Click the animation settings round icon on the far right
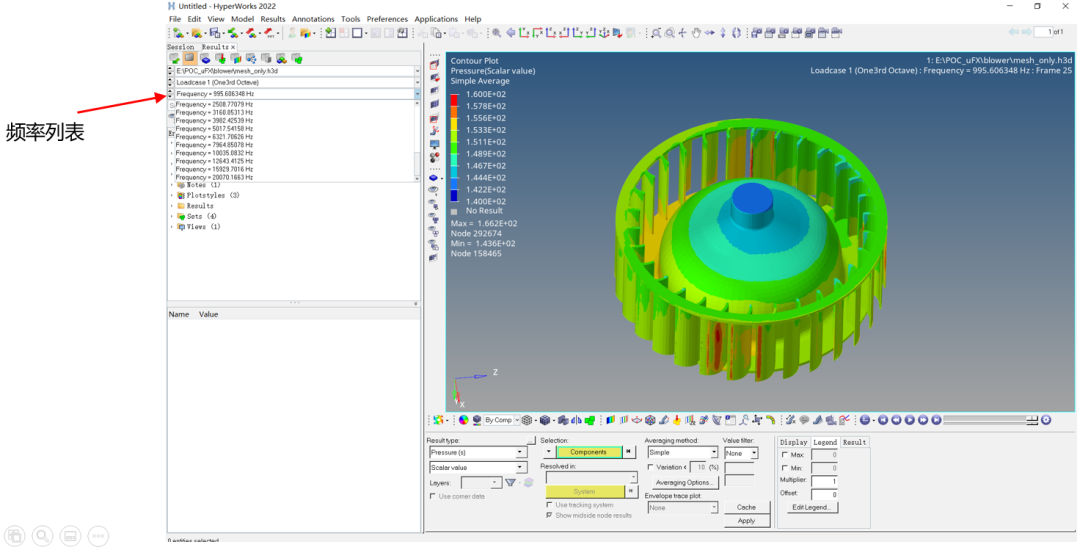The height and width of the screenshot is (550, 1080). 1046,420
